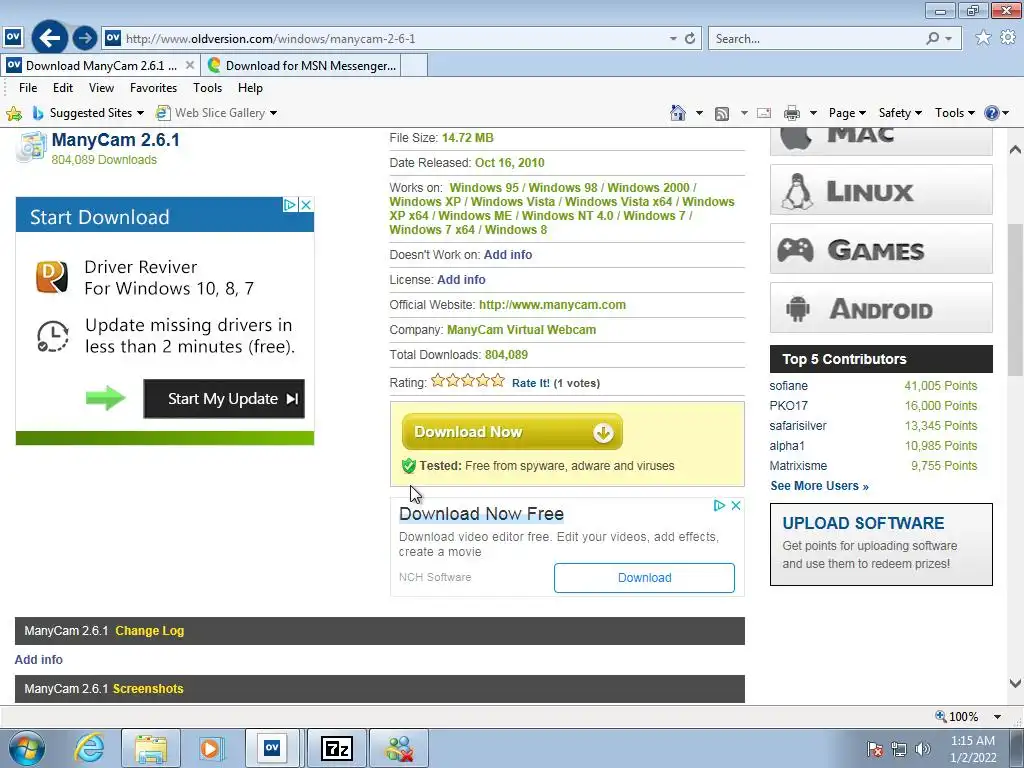Screen dimensions: 1024x768
Task: Expand the Print dropdown arrow
Action: click(813, 114)
